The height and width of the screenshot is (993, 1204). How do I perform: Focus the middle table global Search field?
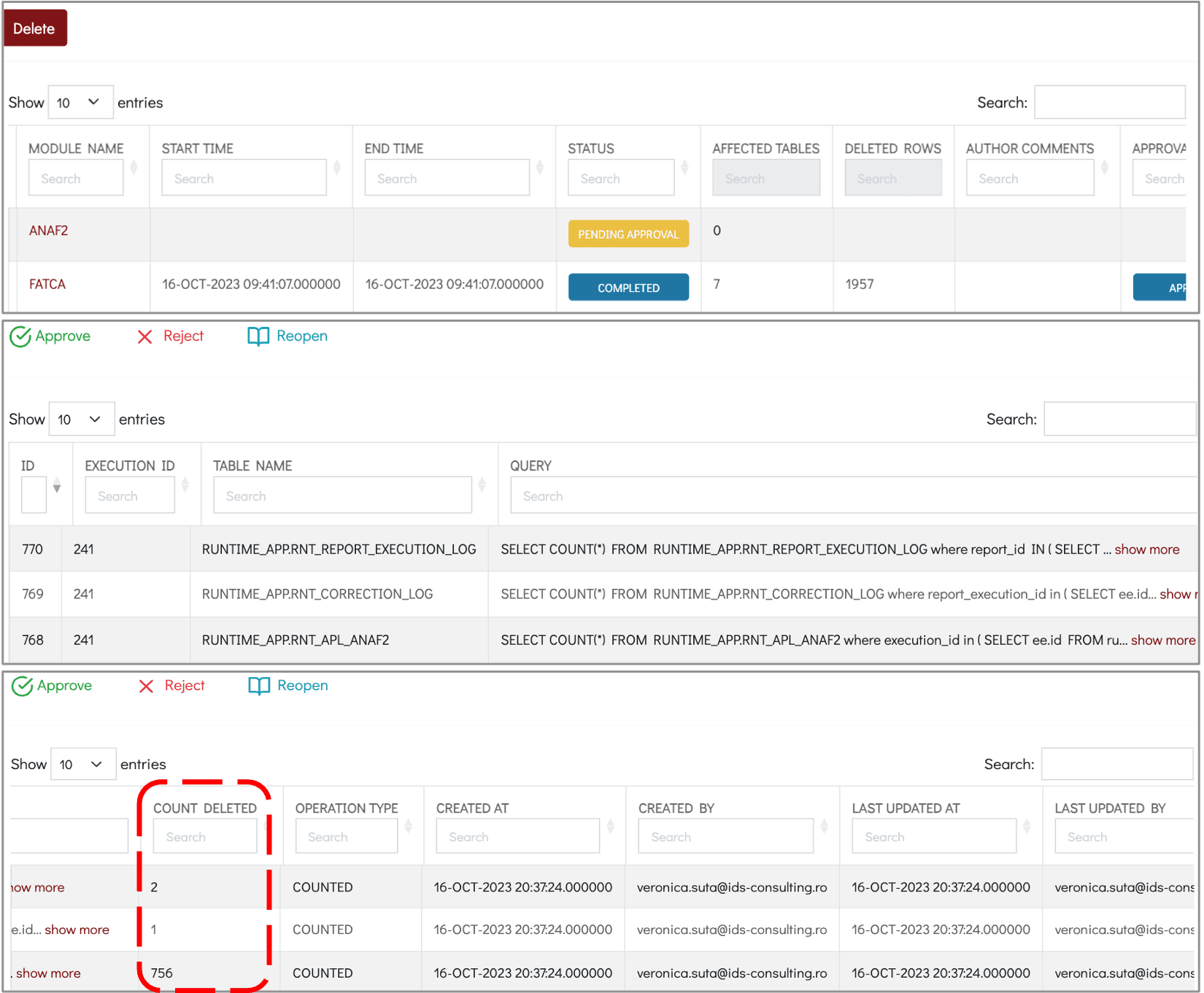pyautogui.click(x=1119, y=419)
